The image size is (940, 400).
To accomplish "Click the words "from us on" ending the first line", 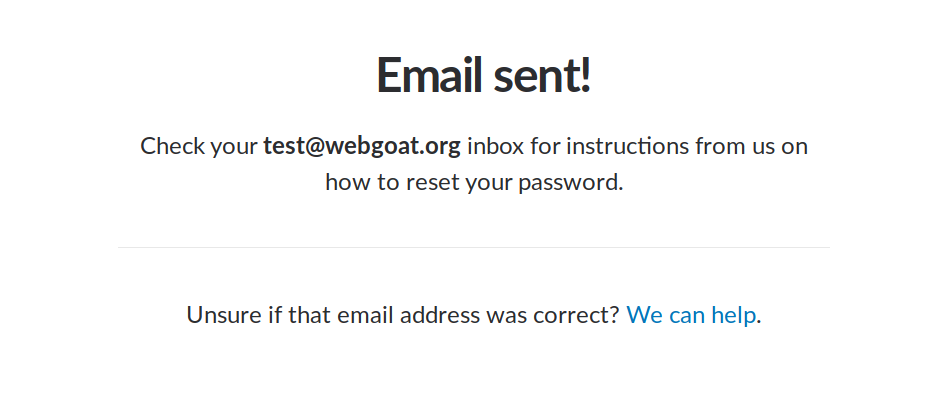I will click(x=752, y=146).
